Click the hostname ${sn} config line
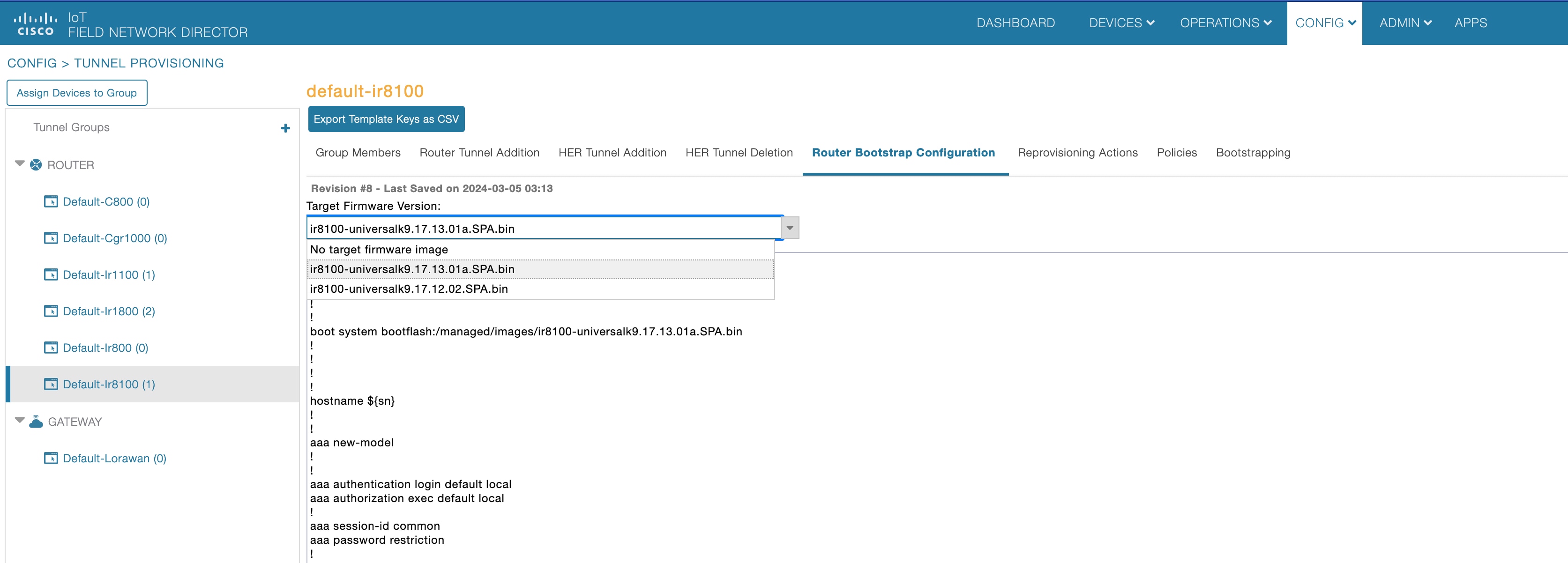 pos(352,400)
